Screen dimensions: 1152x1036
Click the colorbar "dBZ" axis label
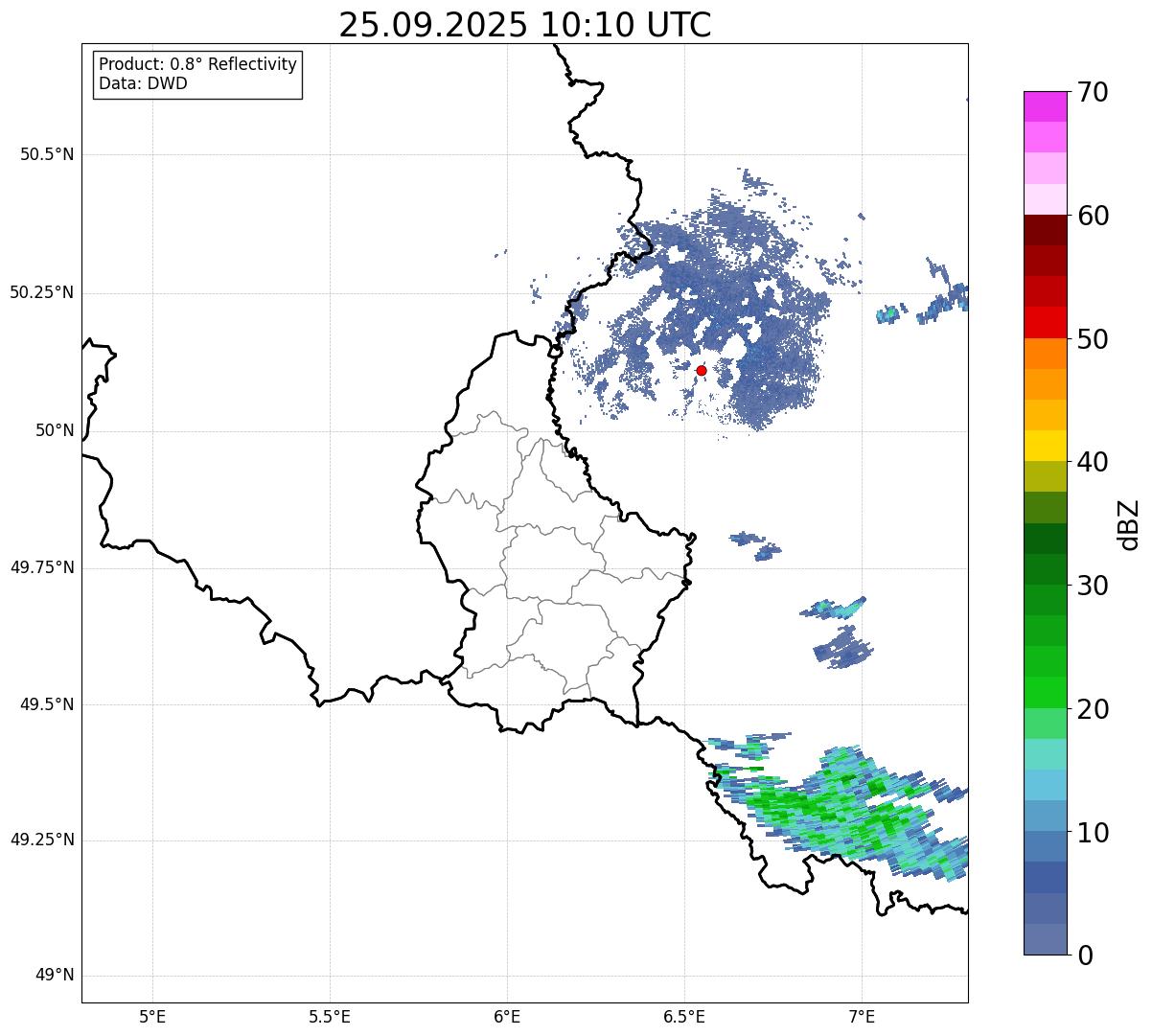[1129, 523]
